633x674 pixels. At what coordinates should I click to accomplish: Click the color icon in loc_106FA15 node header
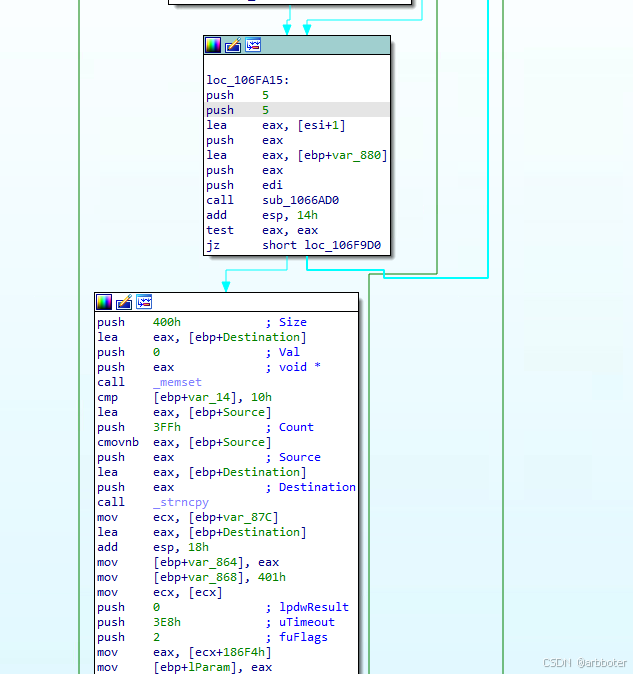(x=213, y=45)
